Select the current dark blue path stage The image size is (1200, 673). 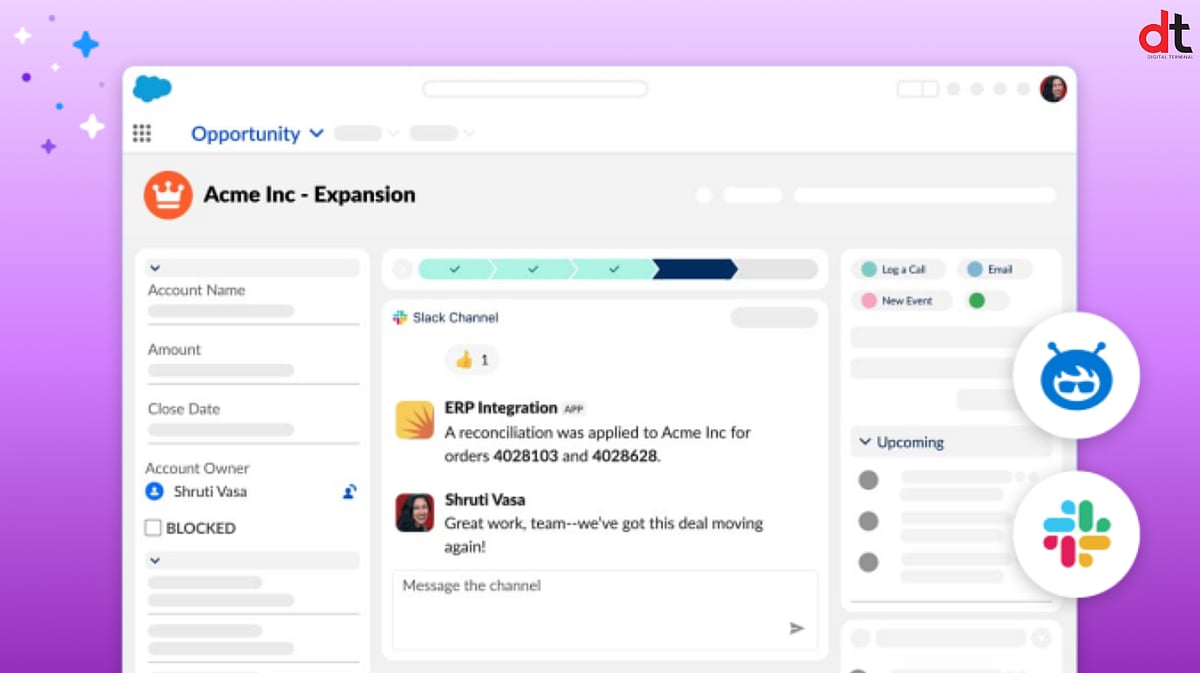click(695, 269)
